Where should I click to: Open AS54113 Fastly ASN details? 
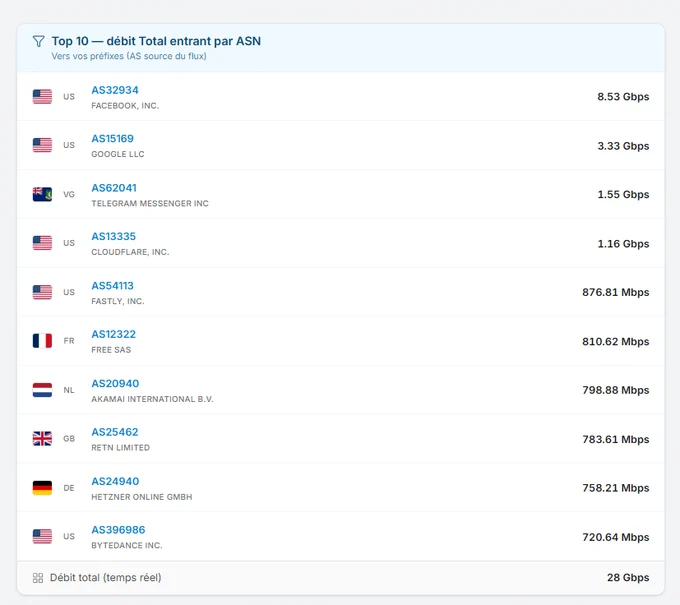(112, 286)
